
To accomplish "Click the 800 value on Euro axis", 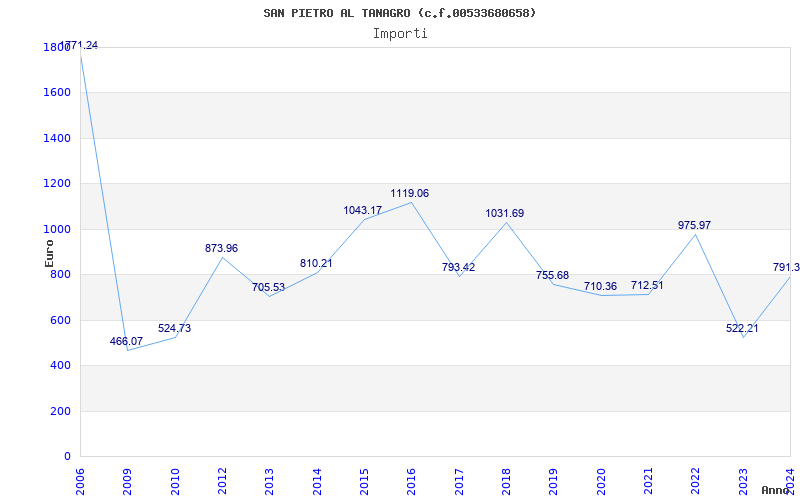I will 60,275.
